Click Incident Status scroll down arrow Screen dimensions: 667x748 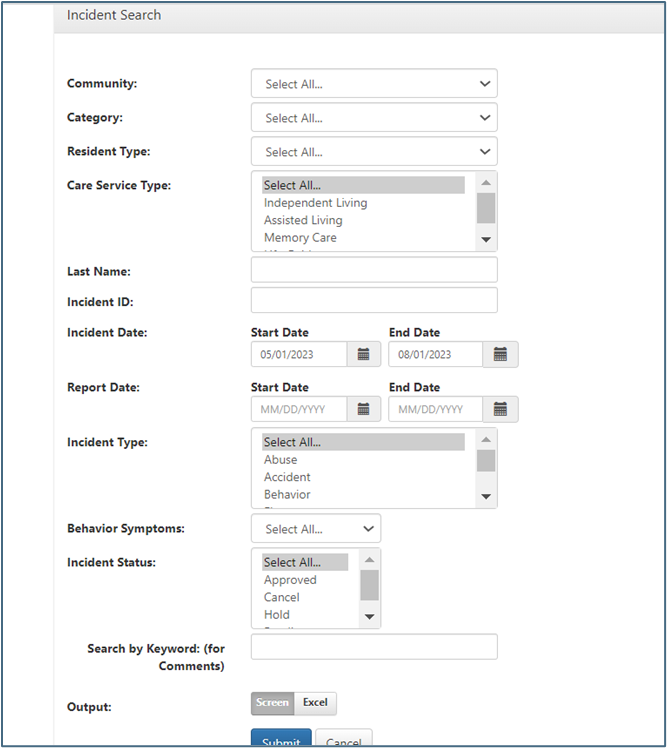point(369,617)
